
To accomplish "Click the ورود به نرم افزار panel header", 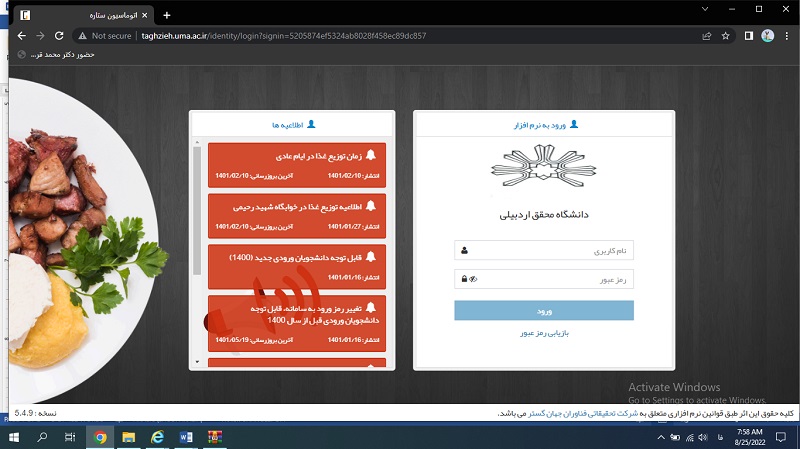I will coord(545,124).
